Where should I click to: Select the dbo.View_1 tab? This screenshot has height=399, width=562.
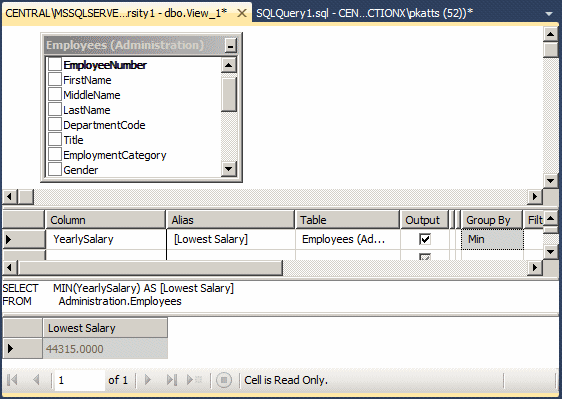116,13
